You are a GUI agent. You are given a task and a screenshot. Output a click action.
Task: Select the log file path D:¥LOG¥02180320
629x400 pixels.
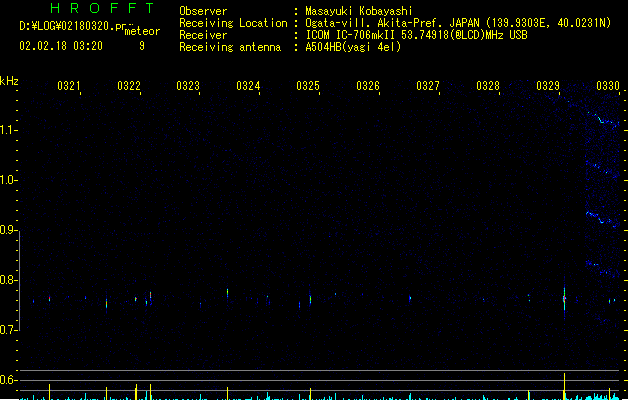point(73,26)
